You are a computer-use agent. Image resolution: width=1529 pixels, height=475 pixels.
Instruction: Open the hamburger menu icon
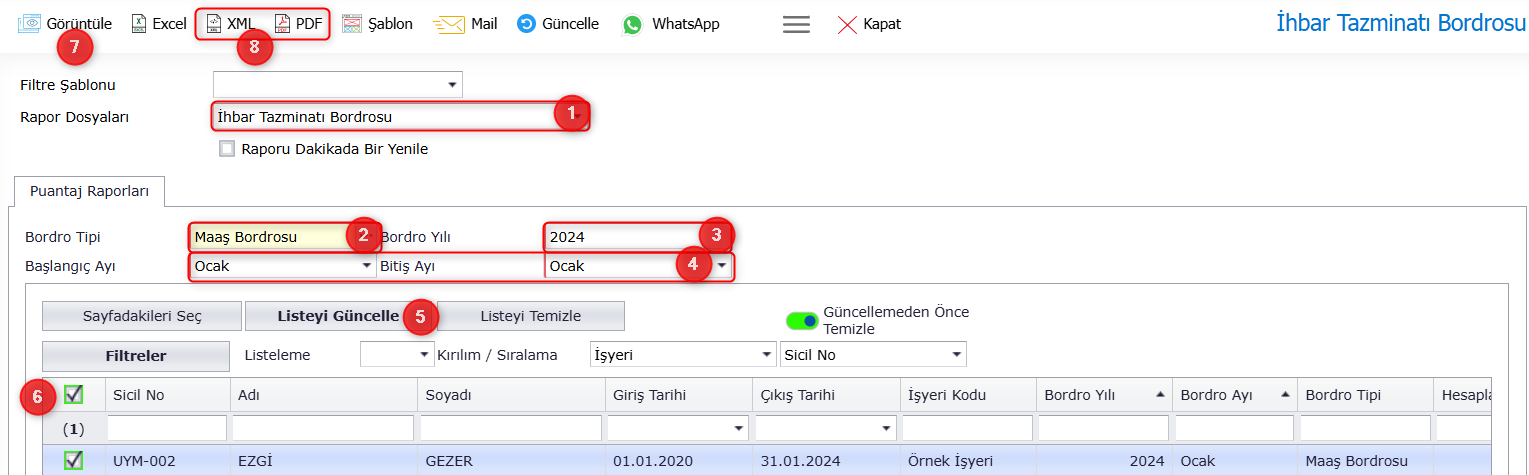pyautogui.click(x=796, y=24)
